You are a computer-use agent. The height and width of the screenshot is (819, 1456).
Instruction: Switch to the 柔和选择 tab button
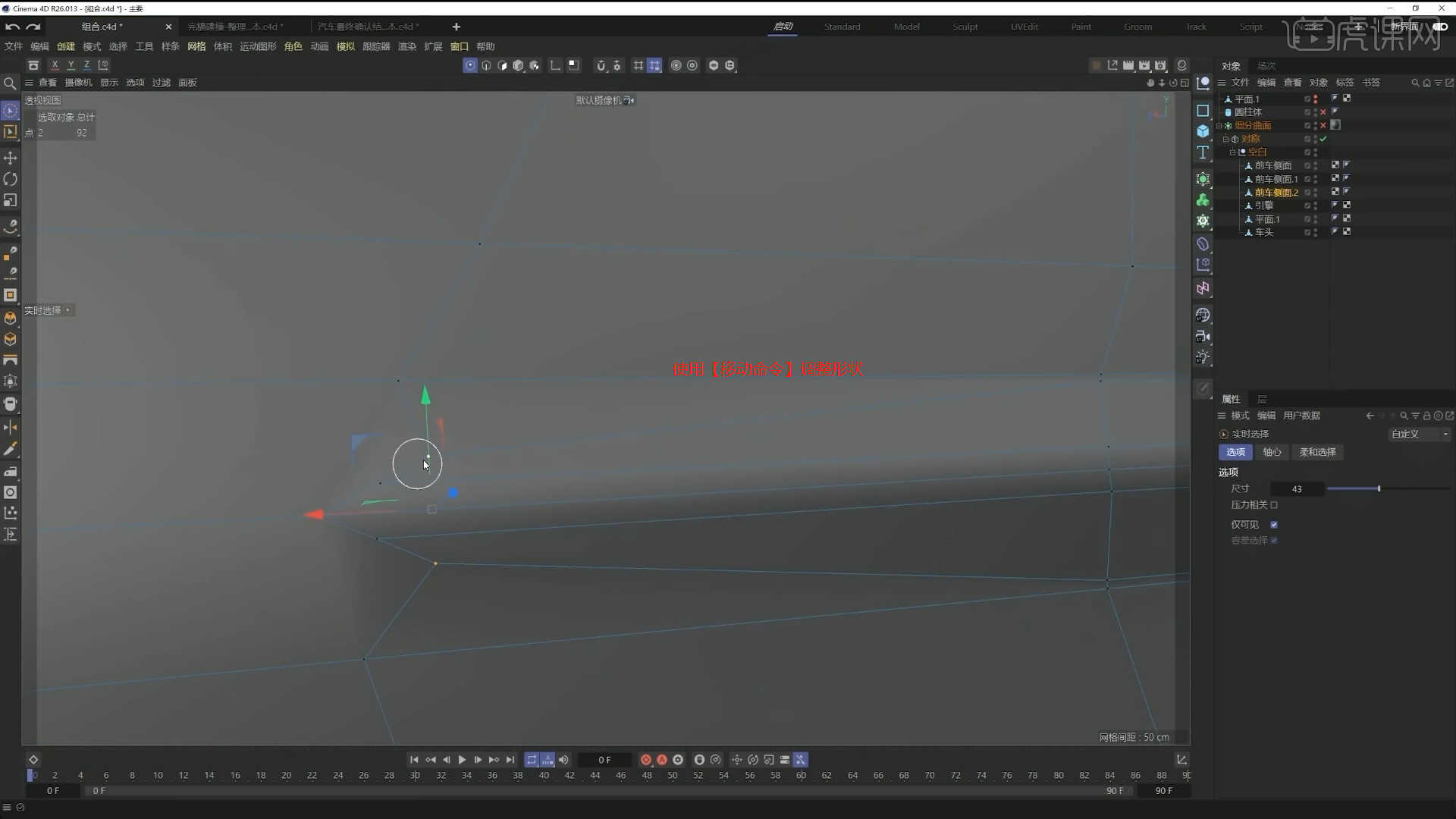coord(1317,452)
